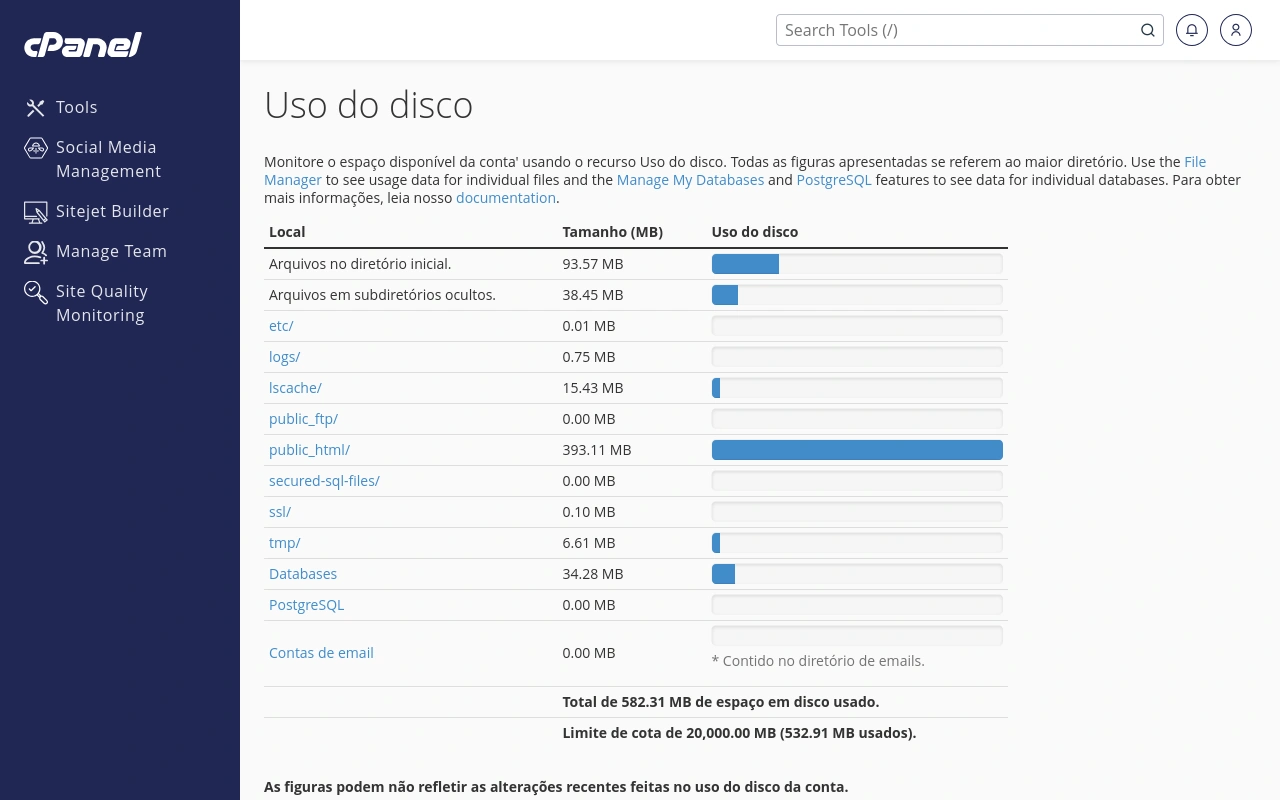Click the user account icon
Screen dimensions: 1280x800
(x=1236, y=30)
